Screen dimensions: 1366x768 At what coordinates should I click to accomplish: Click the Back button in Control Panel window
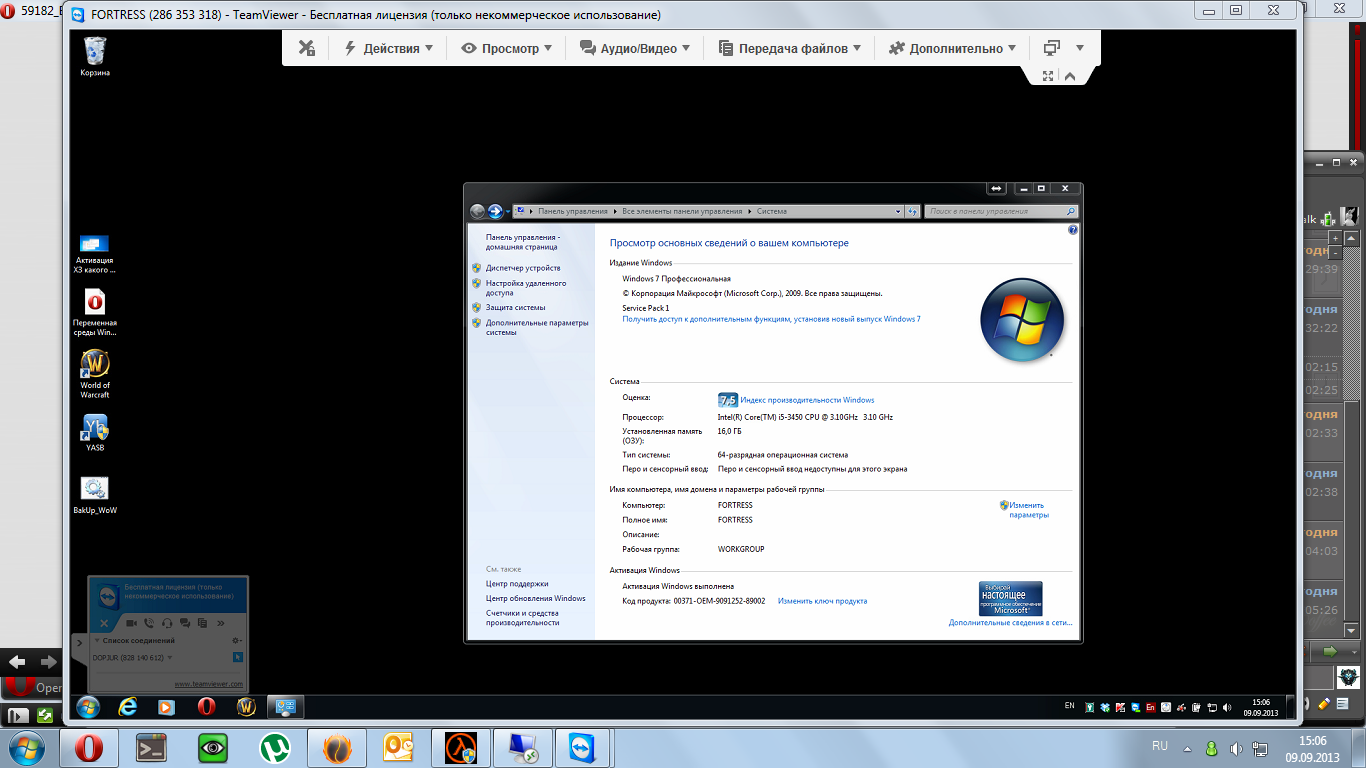tap(477, 211)
